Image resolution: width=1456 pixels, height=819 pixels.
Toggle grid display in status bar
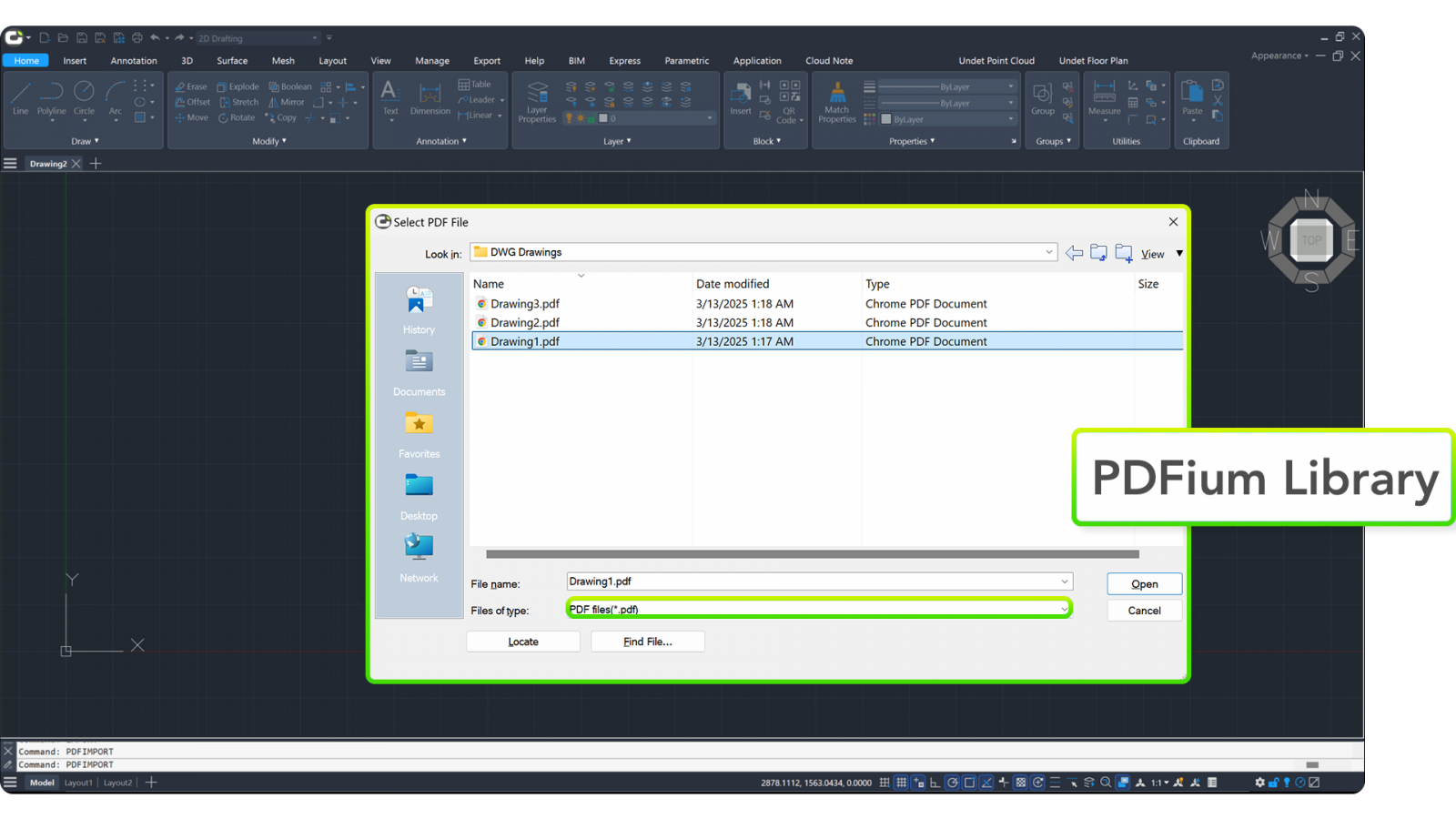(902, 783)
